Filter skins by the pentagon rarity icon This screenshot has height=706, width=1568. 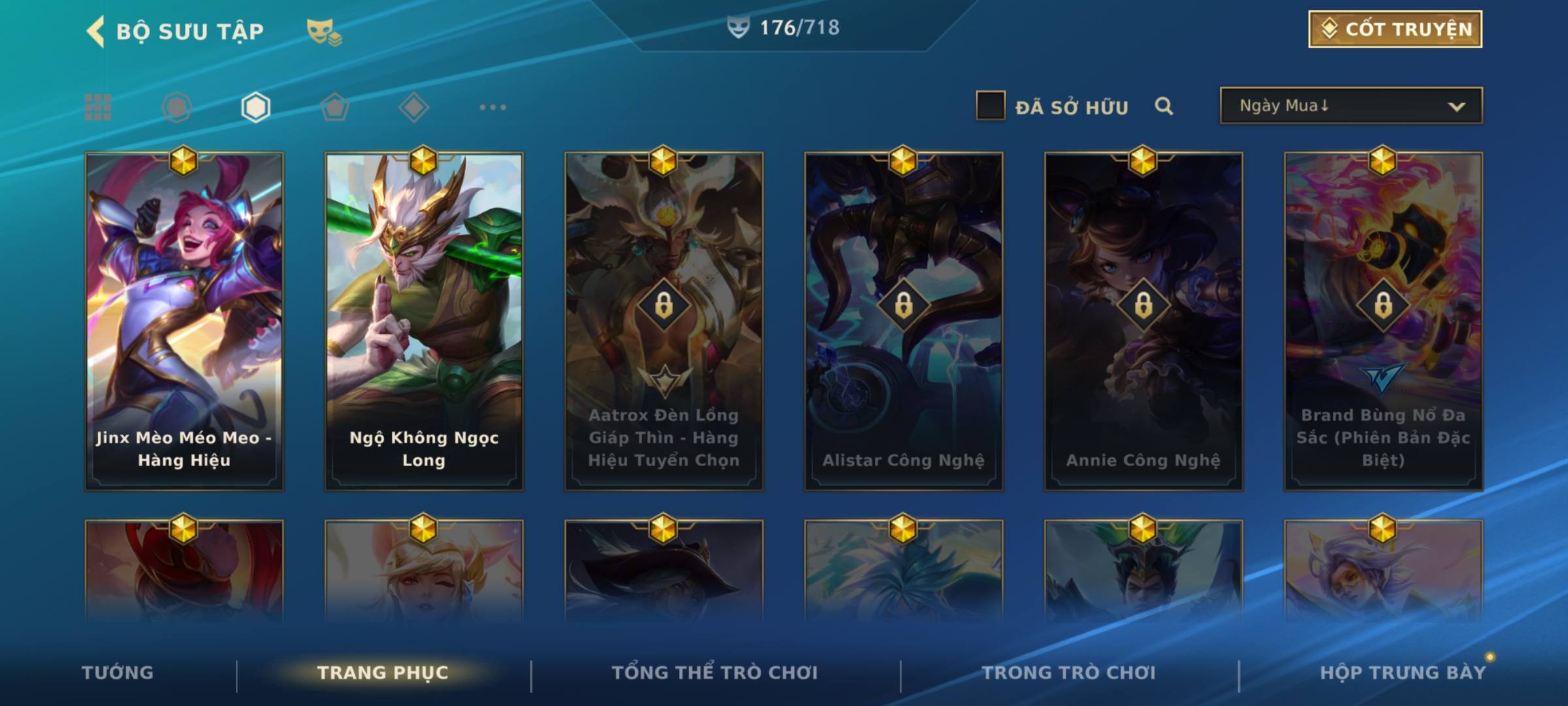pos(335,107)
